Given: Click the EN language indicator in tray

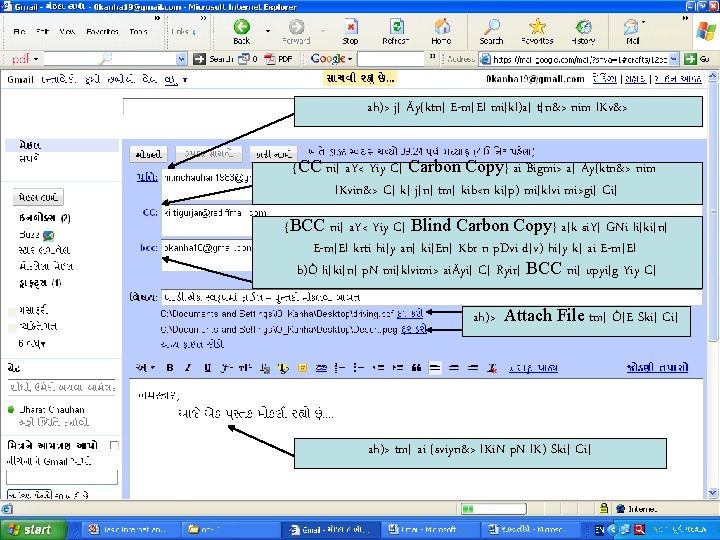Looking at the screenshot, I should tap(599, 529).
